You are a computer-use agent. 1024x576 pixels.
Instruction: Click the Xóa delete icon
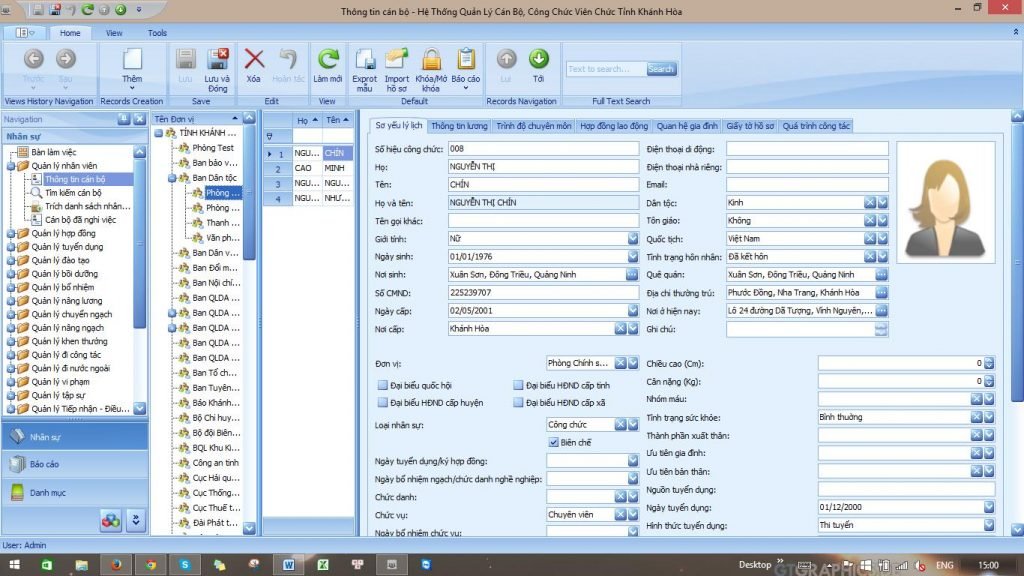click(x=254, y=60)
